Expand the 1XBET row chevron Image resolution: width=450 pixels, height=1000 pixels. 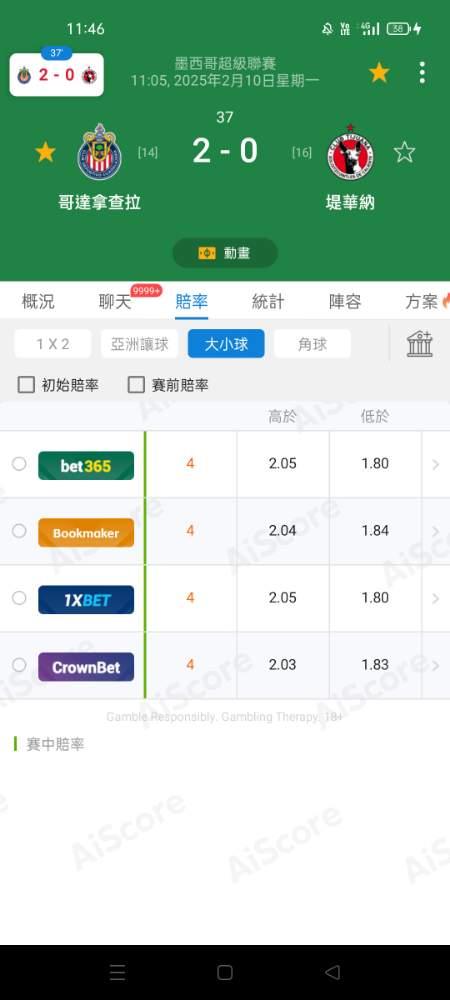[436, 598]
